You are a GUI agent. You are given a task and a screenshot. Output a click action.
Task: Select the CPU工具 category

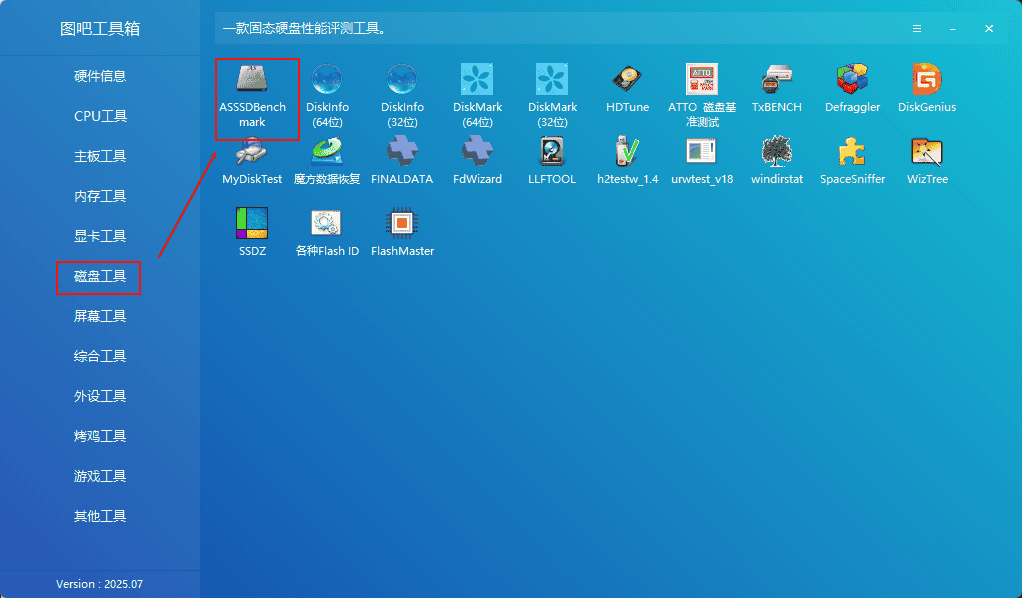tap(100, 116)
